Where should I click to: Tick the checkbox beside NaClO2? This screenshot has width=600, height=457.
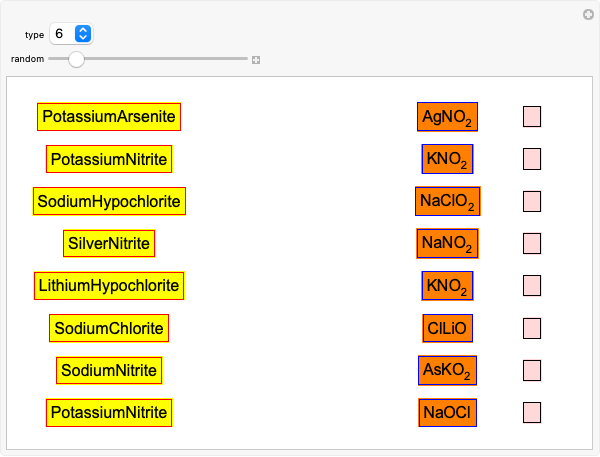tap(532, 201)
